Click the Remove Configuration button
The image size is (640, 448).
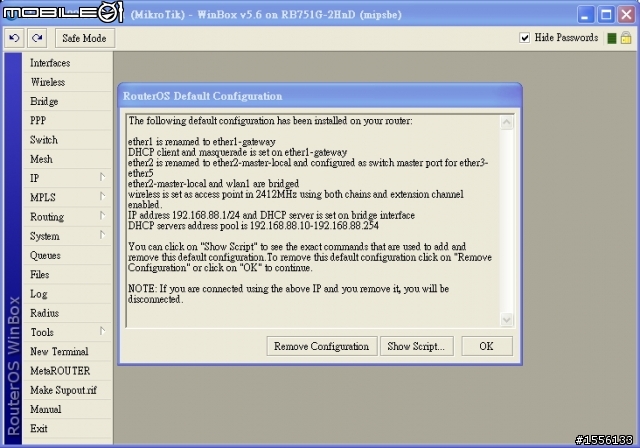tap(322, 346)
